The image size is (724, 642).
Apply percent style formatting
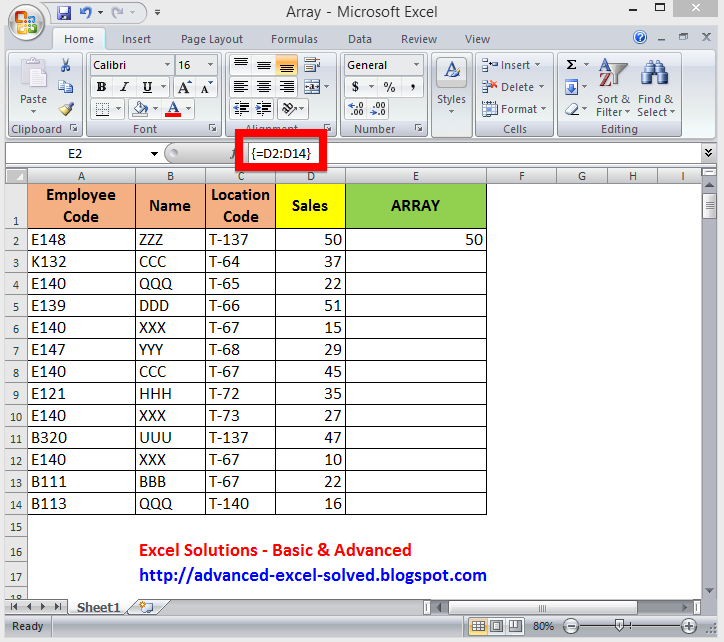tap(389, 87)
